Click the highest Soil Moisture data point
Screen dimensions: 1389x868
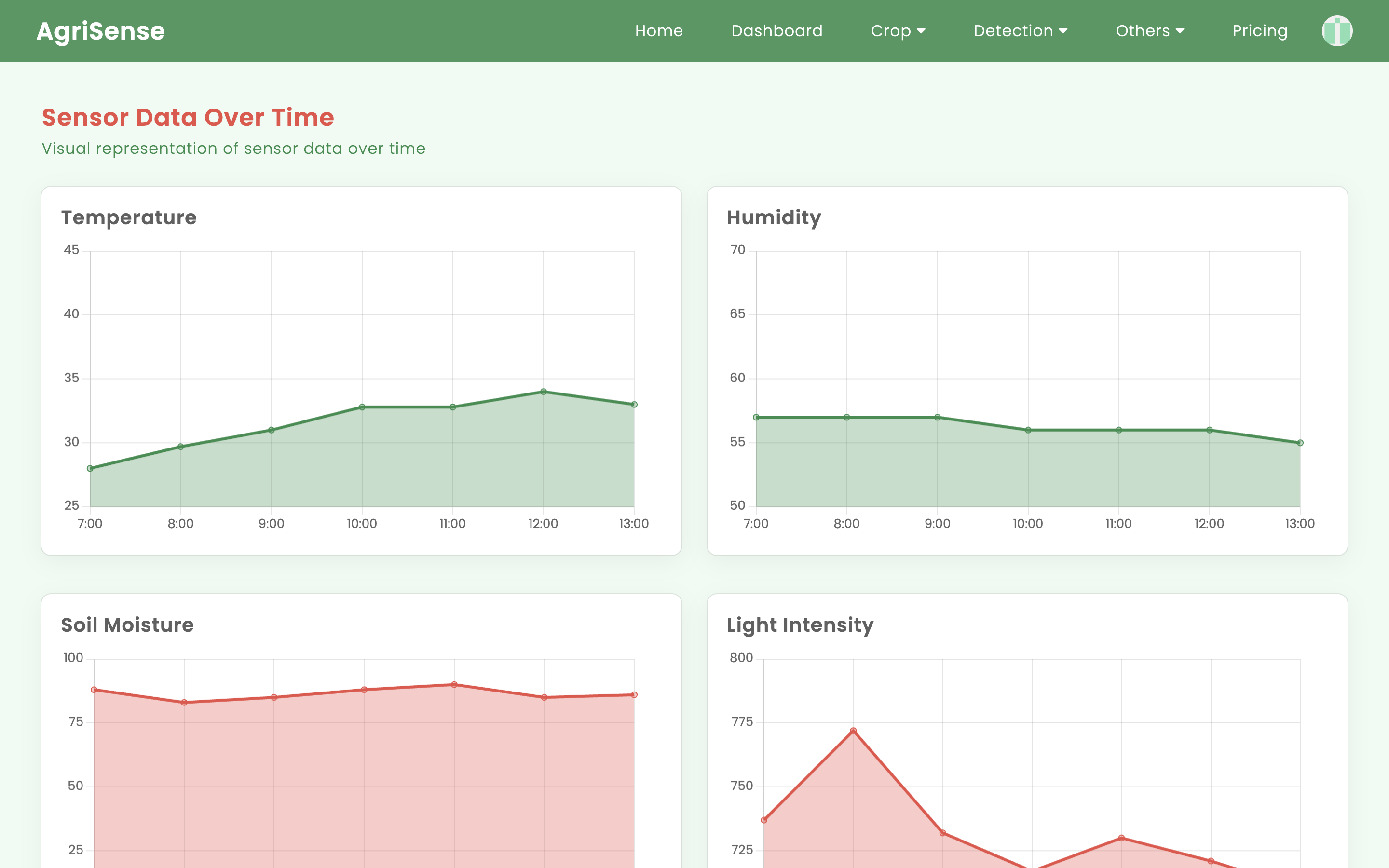pyautogui.click(x=454, y=684)
